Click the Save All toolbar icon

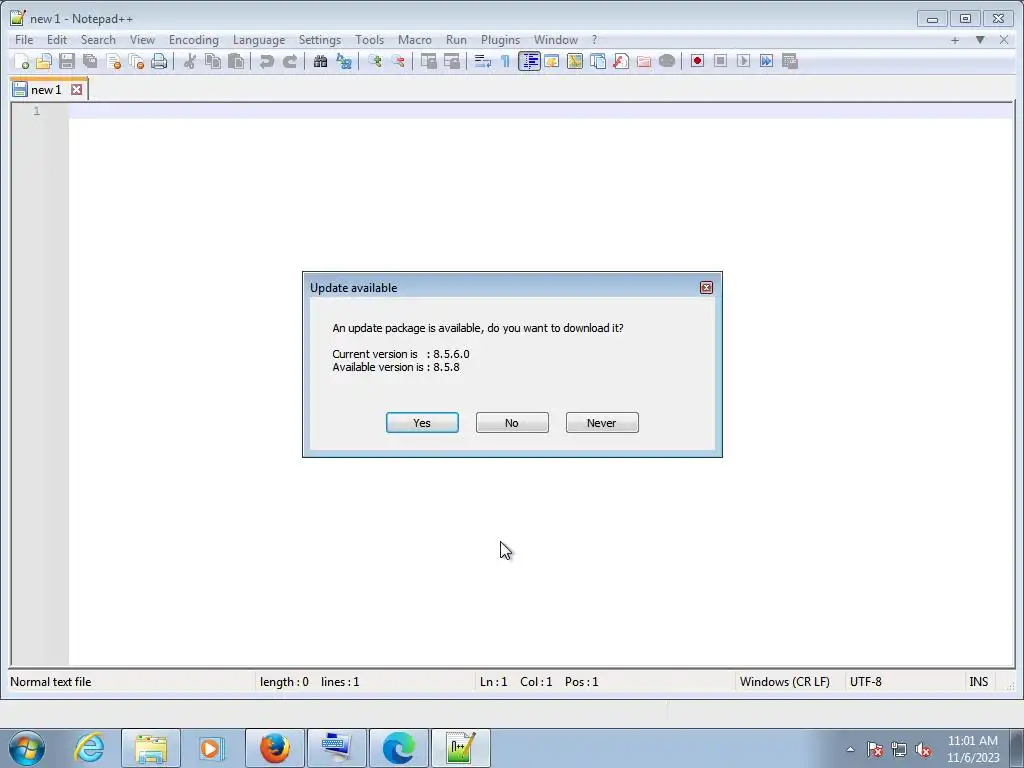tap(90, 61)
